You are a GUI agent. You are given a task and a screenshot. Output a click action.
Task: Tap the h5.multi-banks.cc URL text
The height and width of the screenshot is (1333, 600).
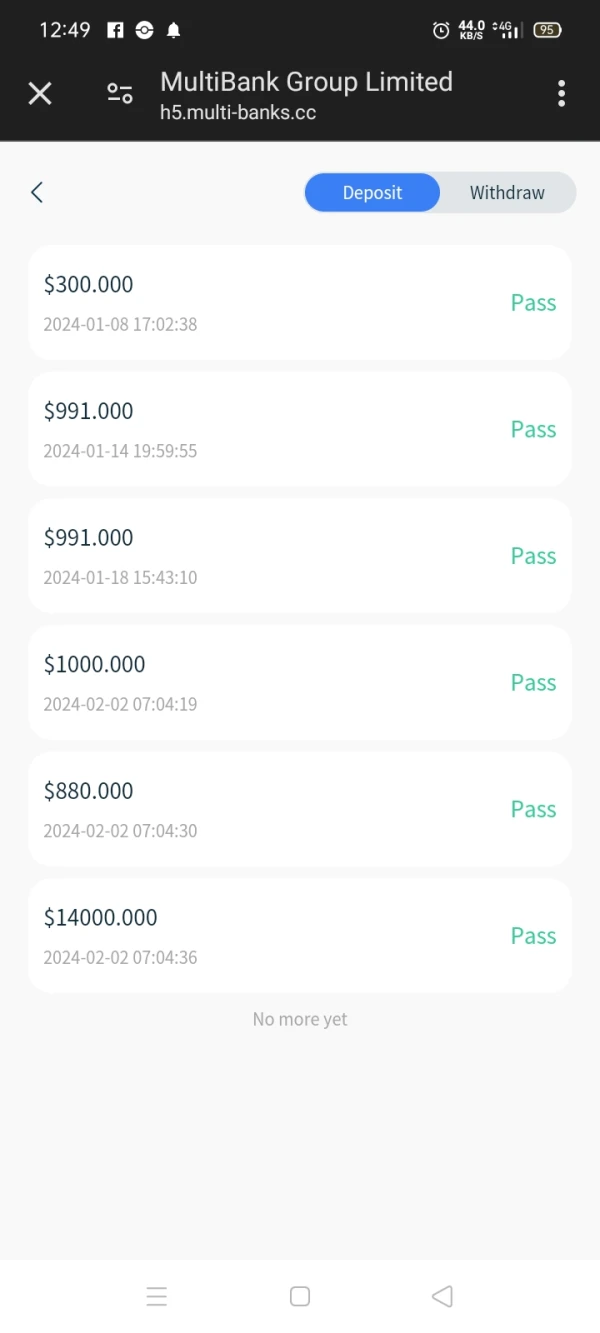(x=238, y=113)
